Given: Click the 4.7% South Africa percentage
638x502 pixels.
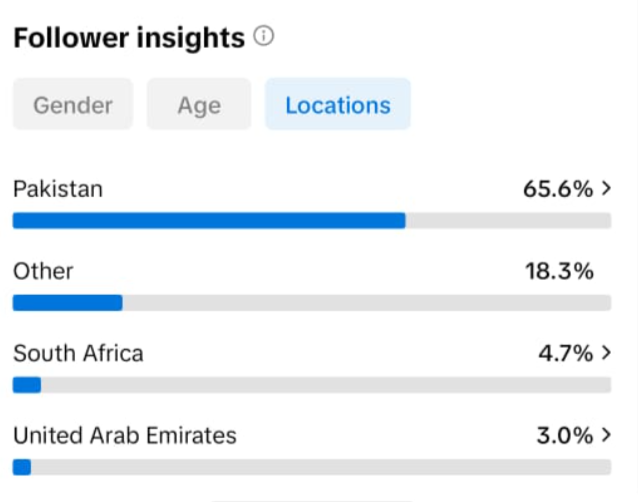Looking at the screenshot, I should point(566,353).
